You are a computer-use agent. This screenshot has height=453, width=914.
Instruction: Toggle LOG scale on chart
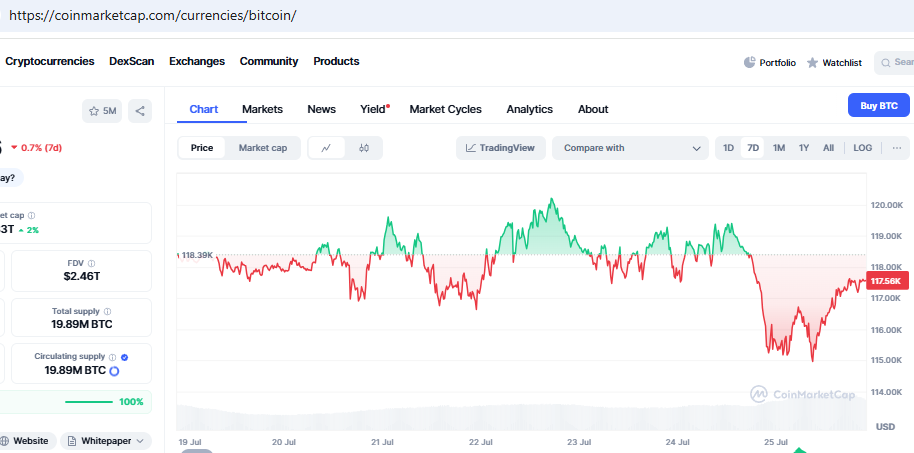(x=863, y=148)
